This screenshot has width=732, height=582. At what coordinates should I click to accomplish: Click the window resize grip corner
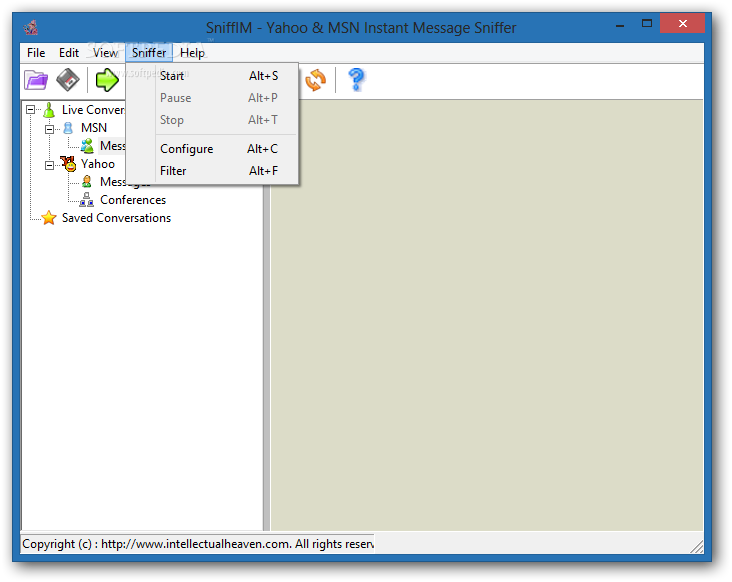[x=697, y=547]
